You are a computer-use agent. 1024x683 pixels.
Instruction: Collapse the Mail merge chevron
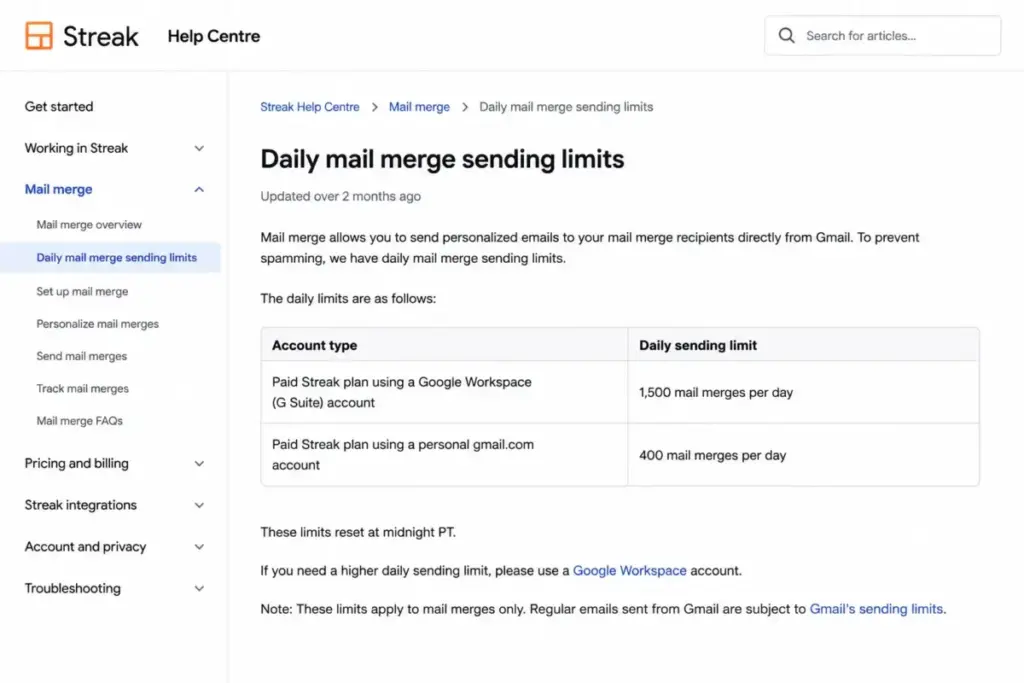[199, 189]
